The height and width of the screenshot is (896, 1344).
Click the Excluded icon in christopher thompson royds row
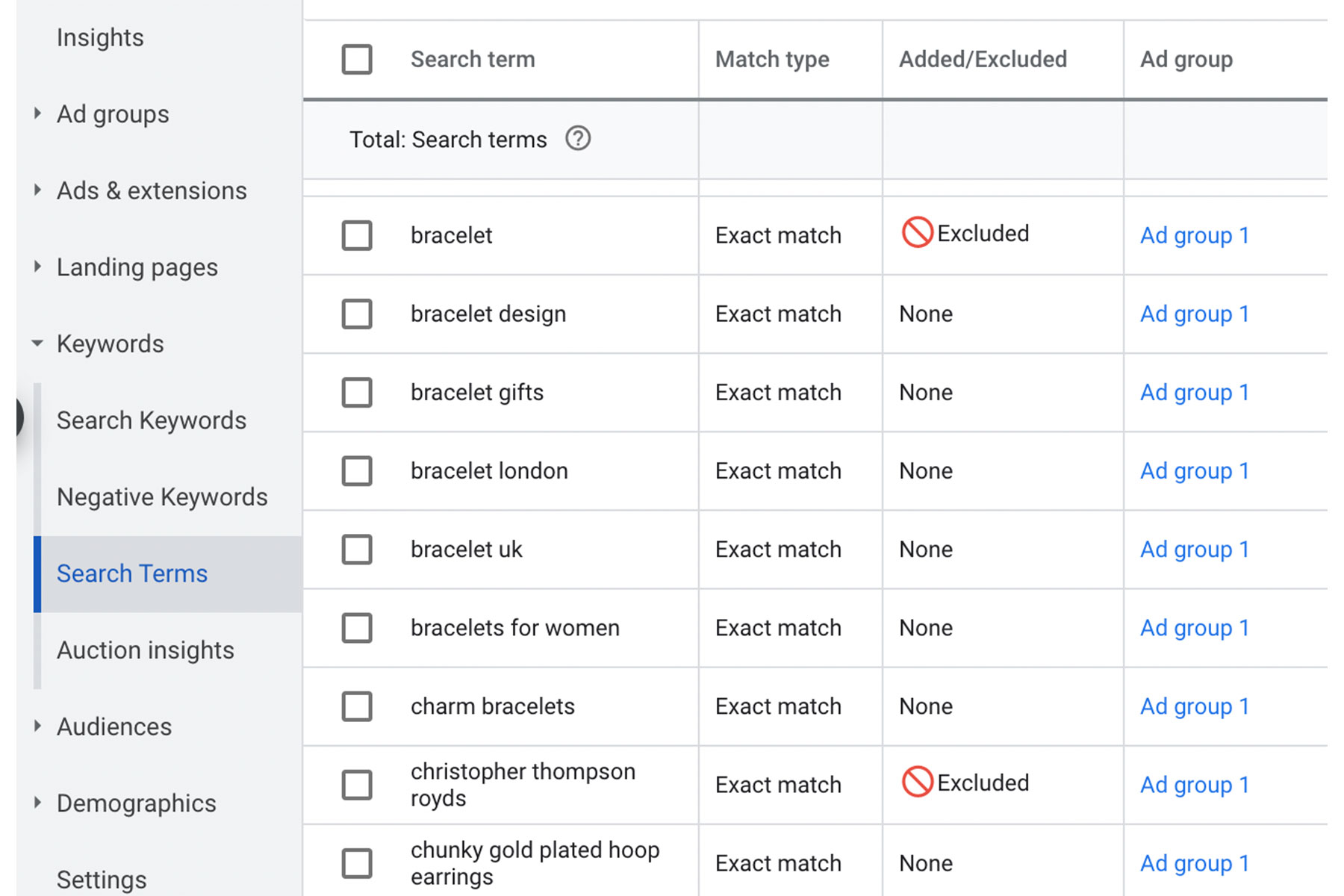(917, 782)
